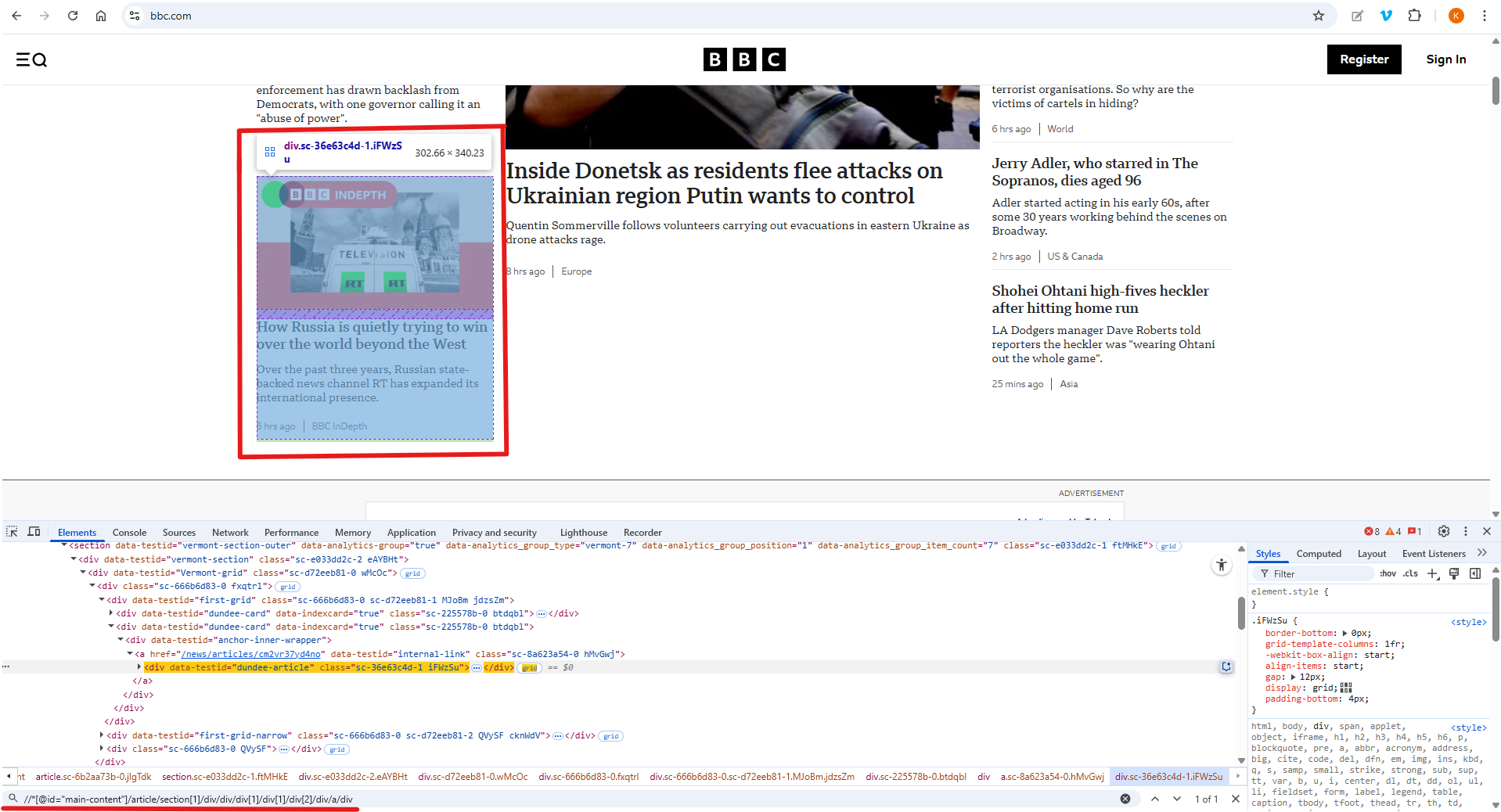Screen dimensions: 1501x812
Task: Open the Computed styles tab
Action: pos(1319,553)
